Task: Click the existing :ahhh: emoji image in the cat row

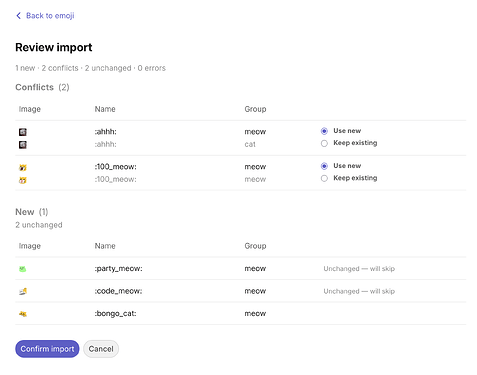Action: (23, 145)
